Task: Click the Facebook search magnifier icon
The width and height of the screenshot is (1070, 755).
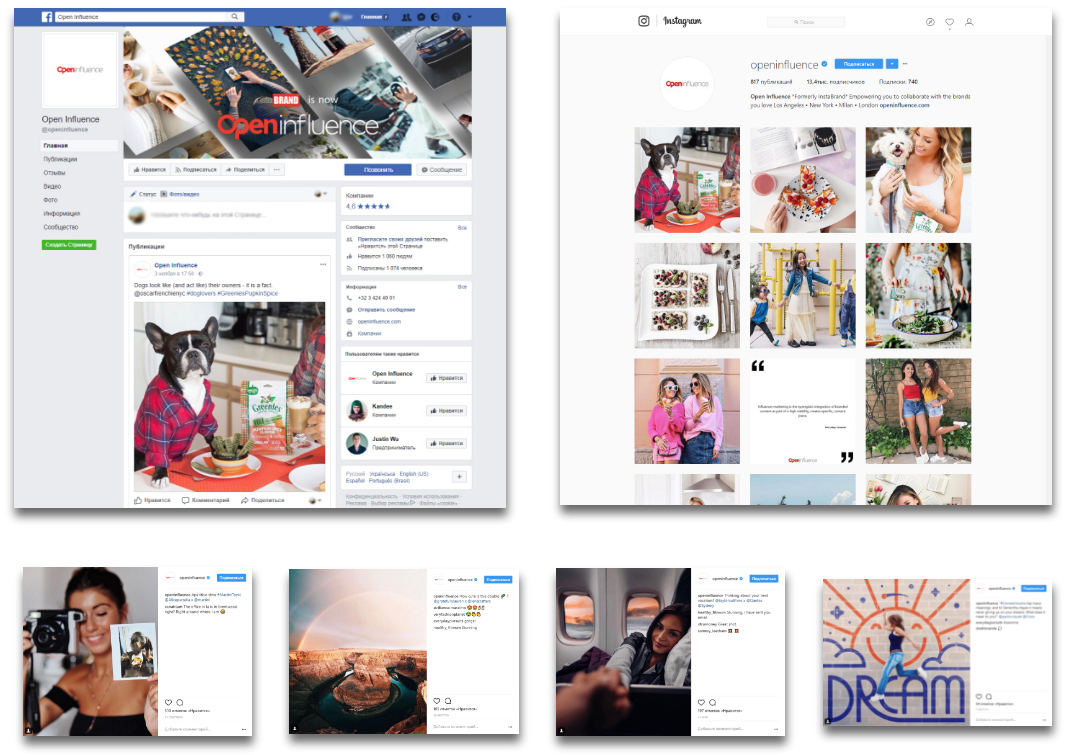Action: click(235, 16)
